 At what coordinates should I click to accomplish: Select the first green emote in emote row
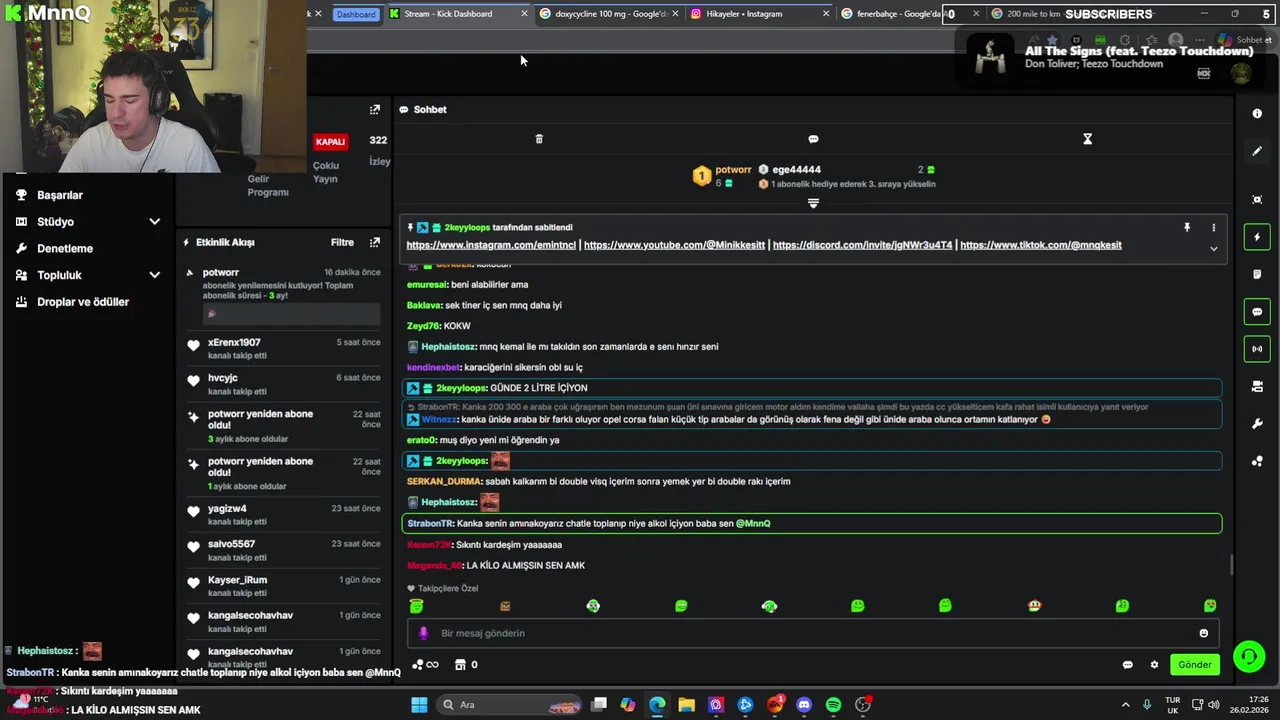[416, 606]
